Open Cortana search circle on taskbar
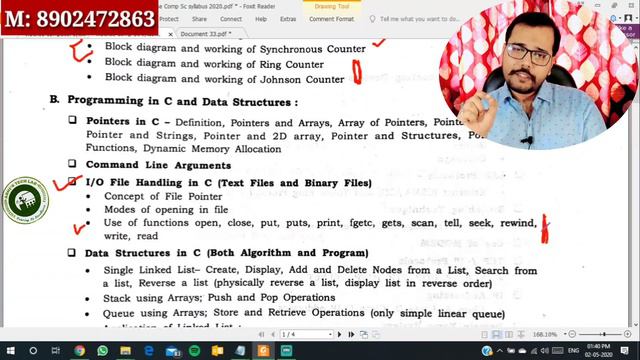Screen dimensions: 640x360 (33, 351)
